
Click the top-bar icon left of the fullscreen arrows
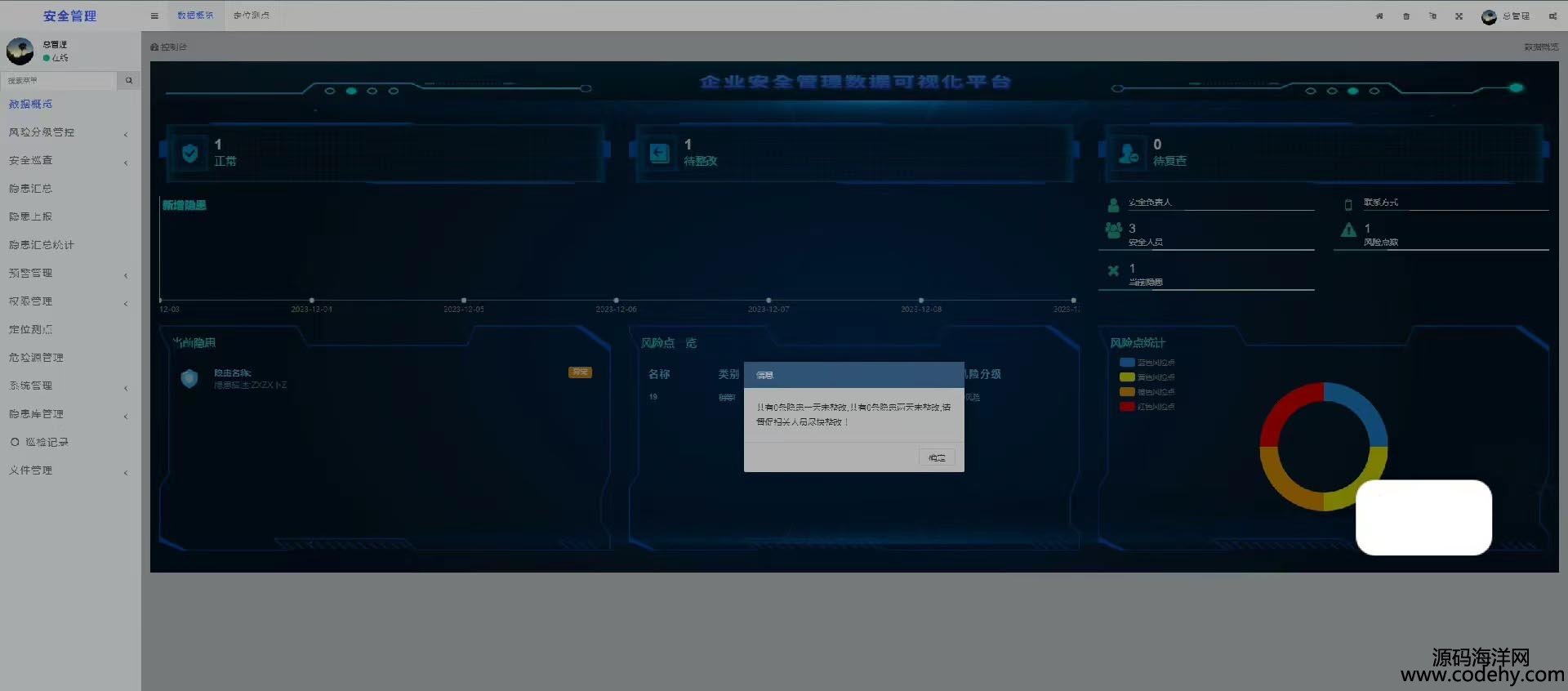[x=1432, y=16]
